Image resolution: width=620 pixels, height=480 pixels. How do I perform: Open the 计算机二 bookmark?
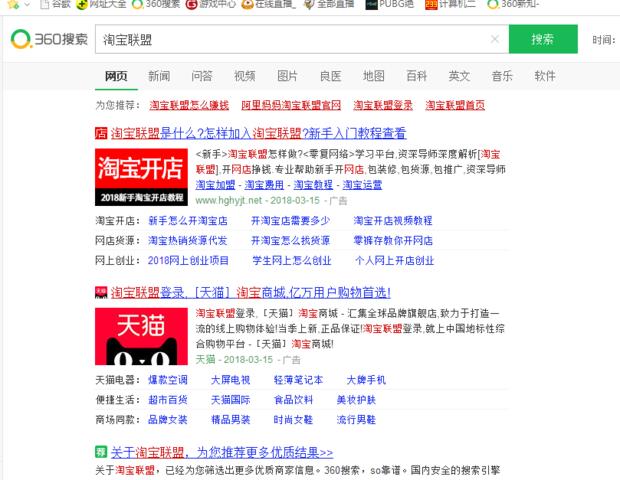[451, 4]
